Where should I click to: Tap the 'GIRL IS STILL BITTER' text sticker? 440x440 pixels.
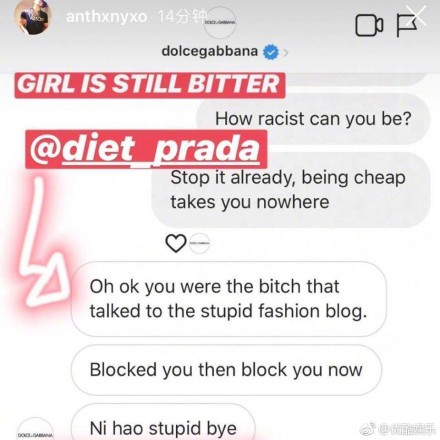point(150,85)
